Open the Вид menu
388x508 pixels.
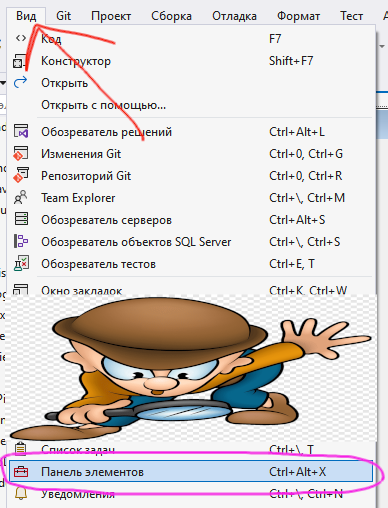(x=26, y=16)
